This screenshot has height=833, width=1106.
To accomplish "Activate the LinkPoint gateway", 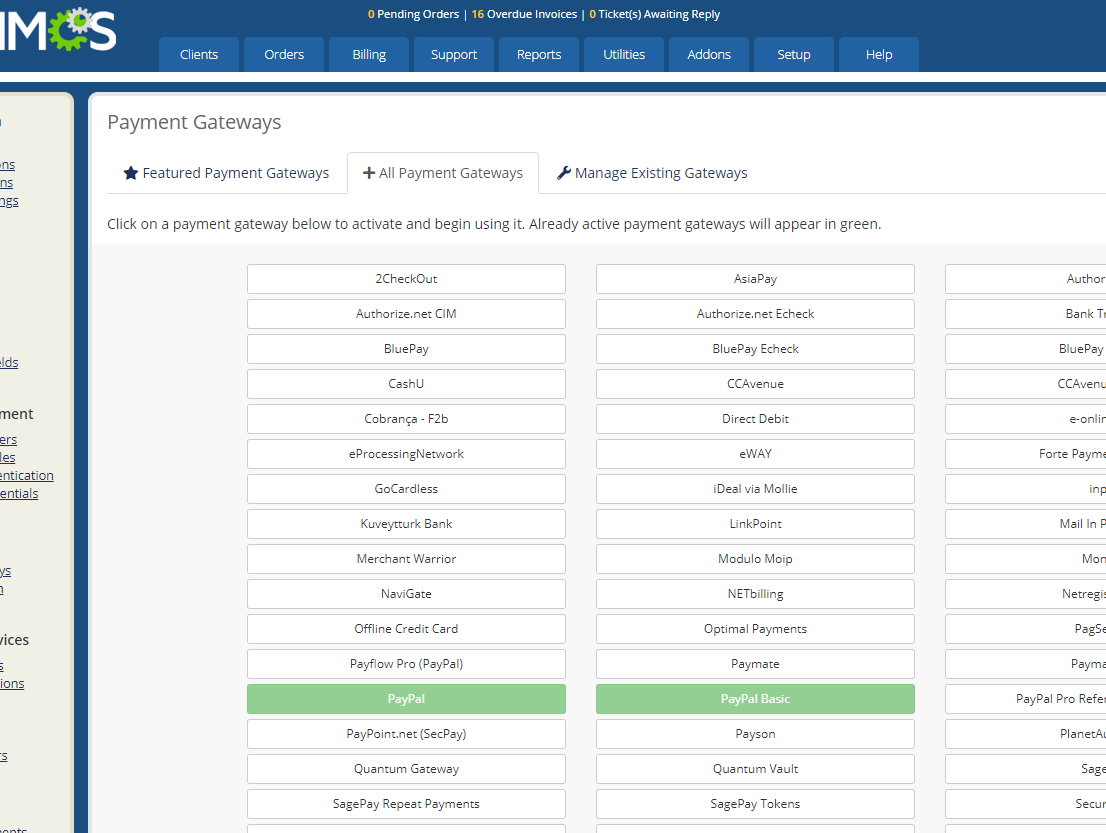I will 755,524.
